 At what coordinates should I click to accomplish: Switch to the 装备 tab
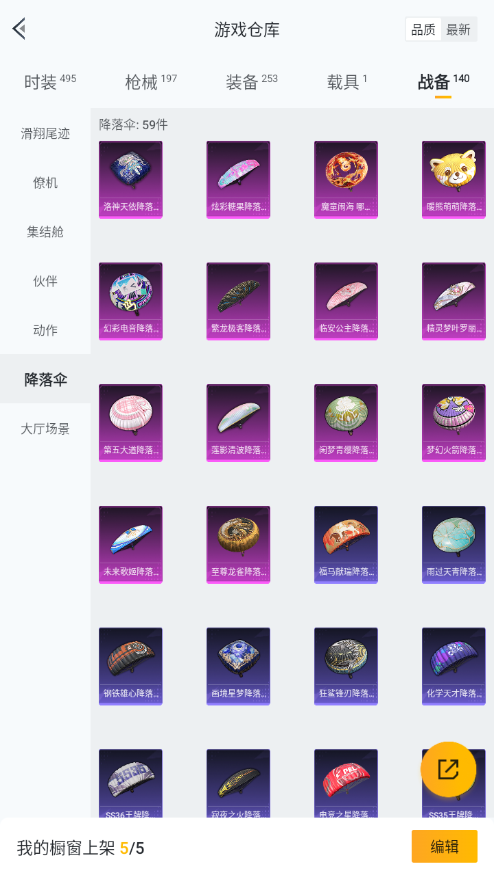coord(251,82)
